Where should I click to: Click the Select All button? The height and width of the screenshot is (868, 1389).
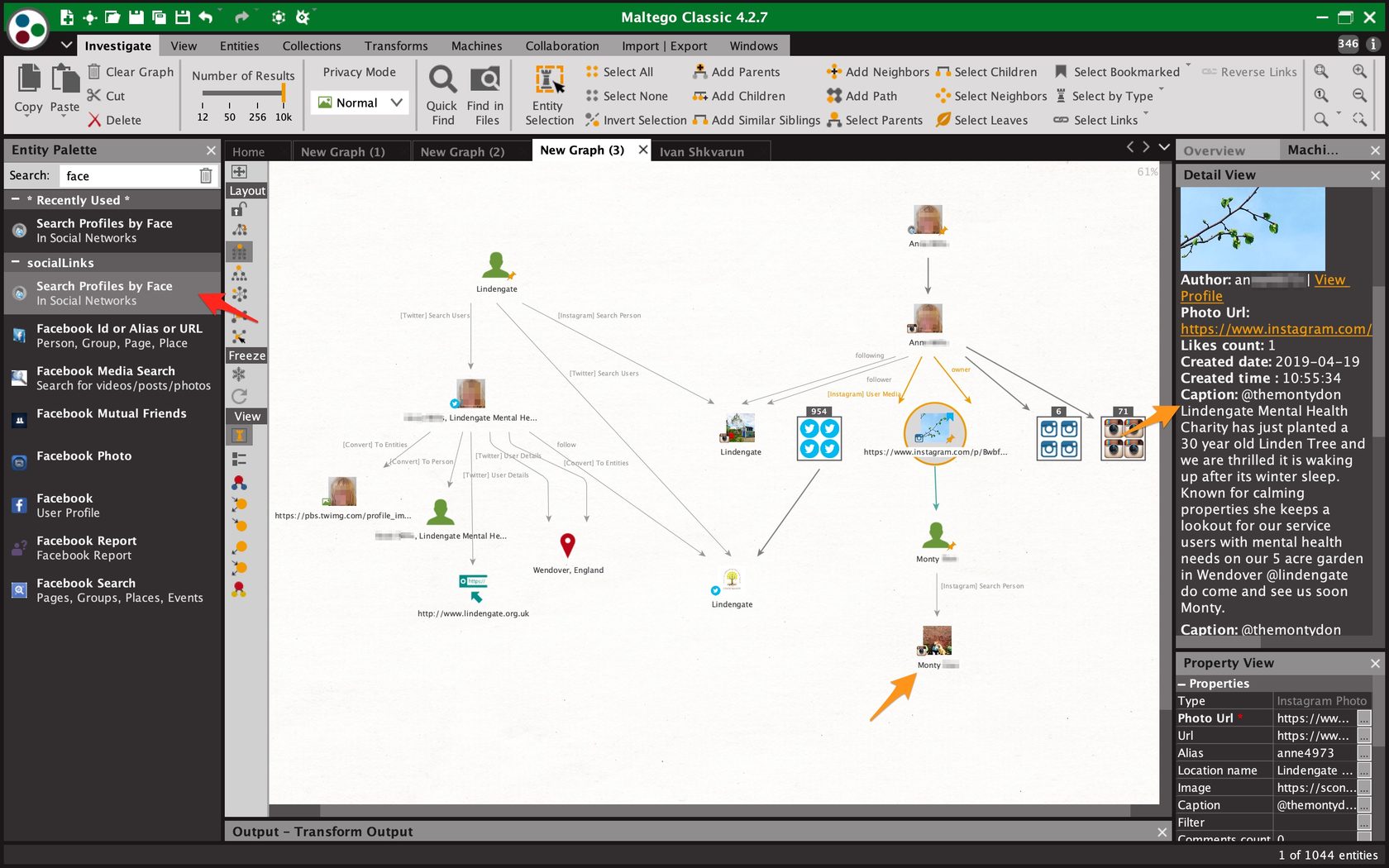click(x=619, y=72)
